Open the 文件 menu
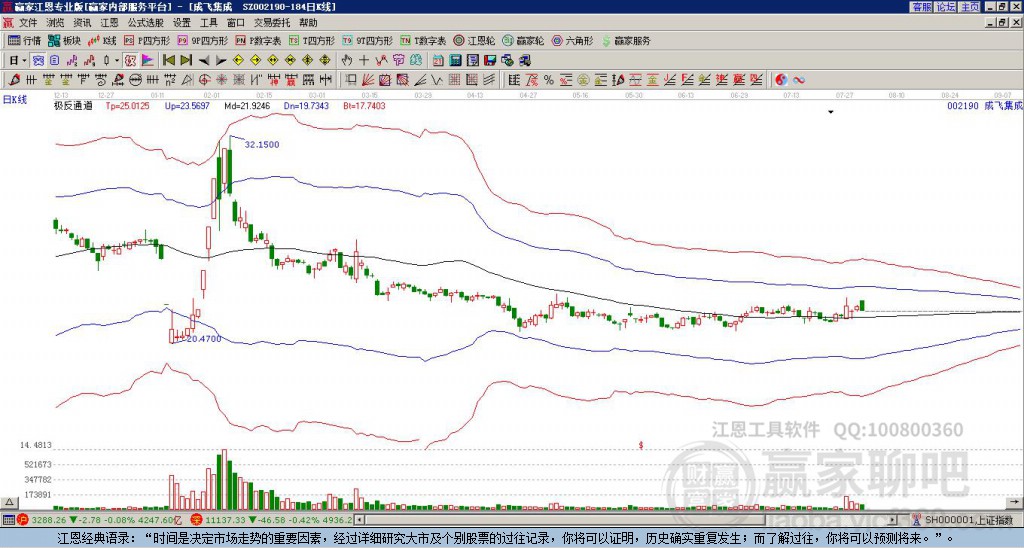 click(x=28, y=22)
